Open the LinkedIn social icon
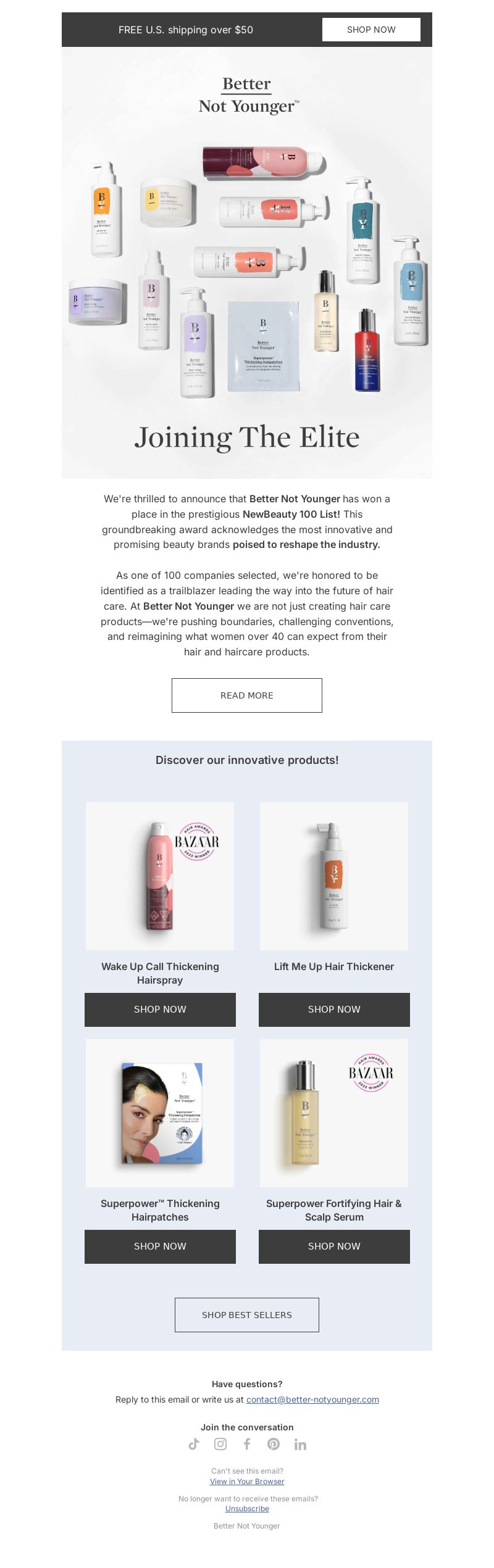494x1568 pixels. click(300, 1444)
